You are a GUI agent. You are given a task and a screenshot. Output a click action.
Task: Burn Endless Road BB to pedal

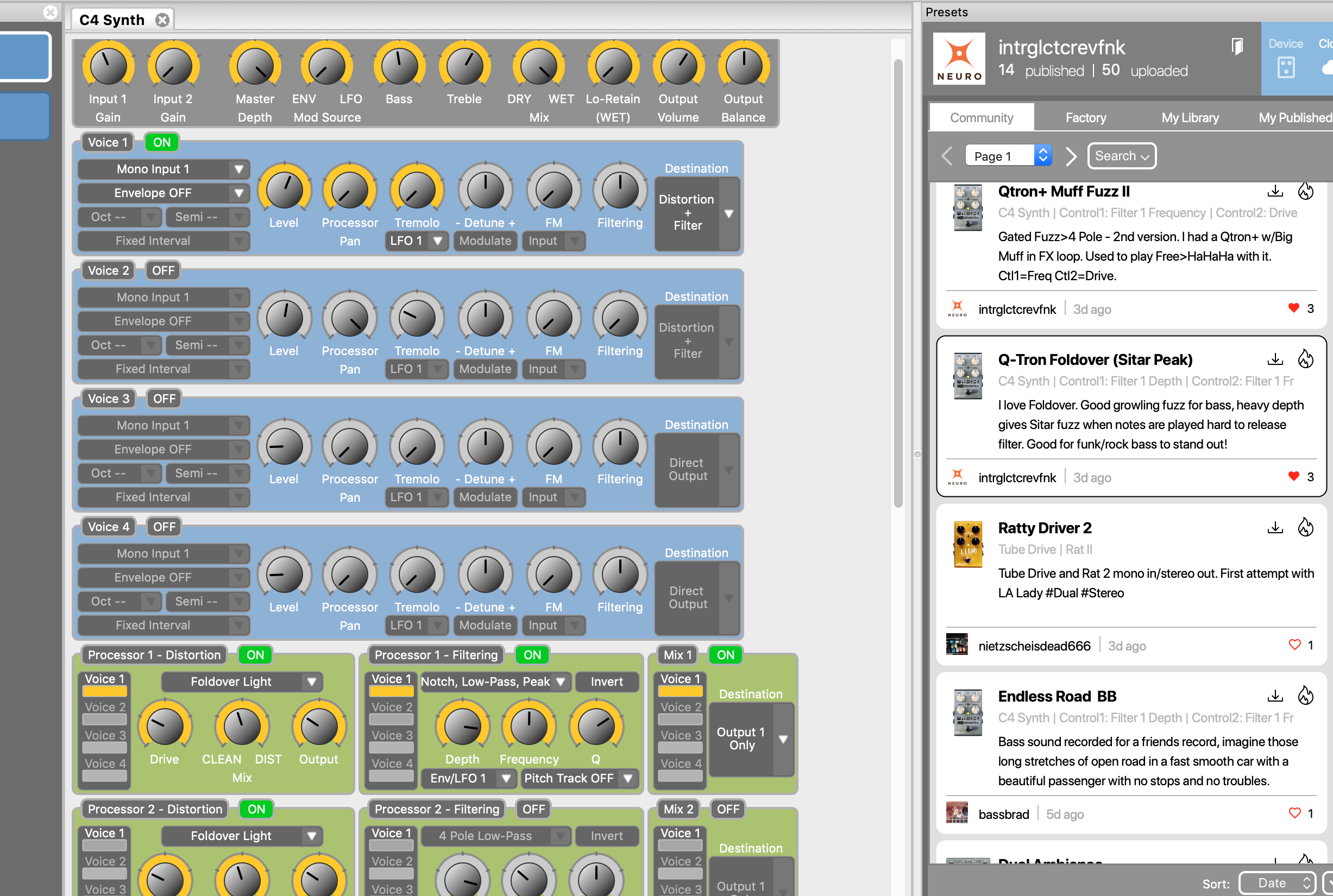pos(1305,696)
